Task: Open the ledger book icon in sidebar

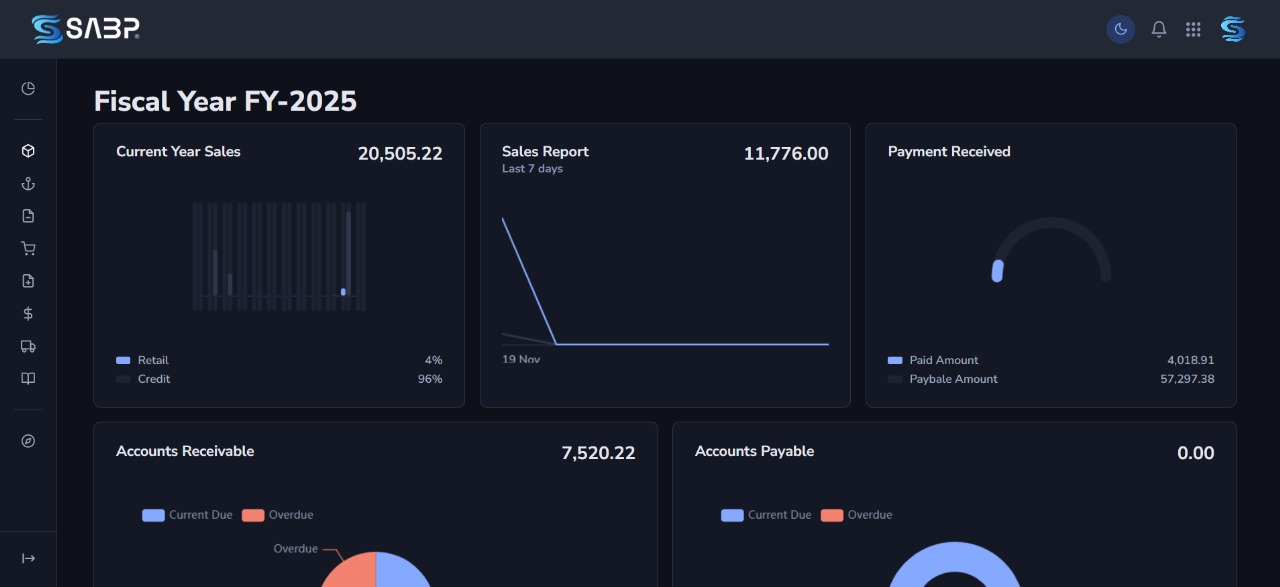Action: click(27, 378)
